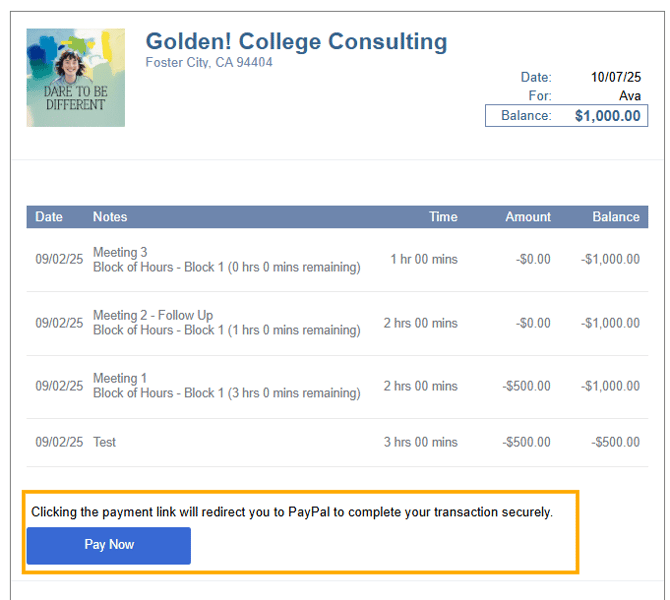This screenshot has height=600, width=670.
Task: Click the -$500.00 balance in Test row
Action: [x=615, y=442]
